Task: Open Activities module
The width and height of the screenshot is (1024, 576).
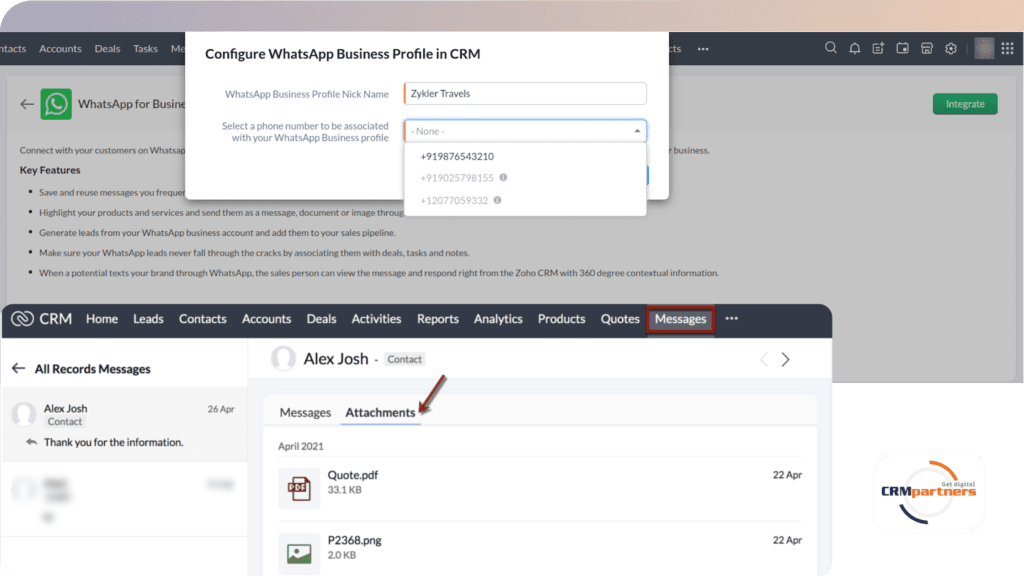Action: (376, 319)
